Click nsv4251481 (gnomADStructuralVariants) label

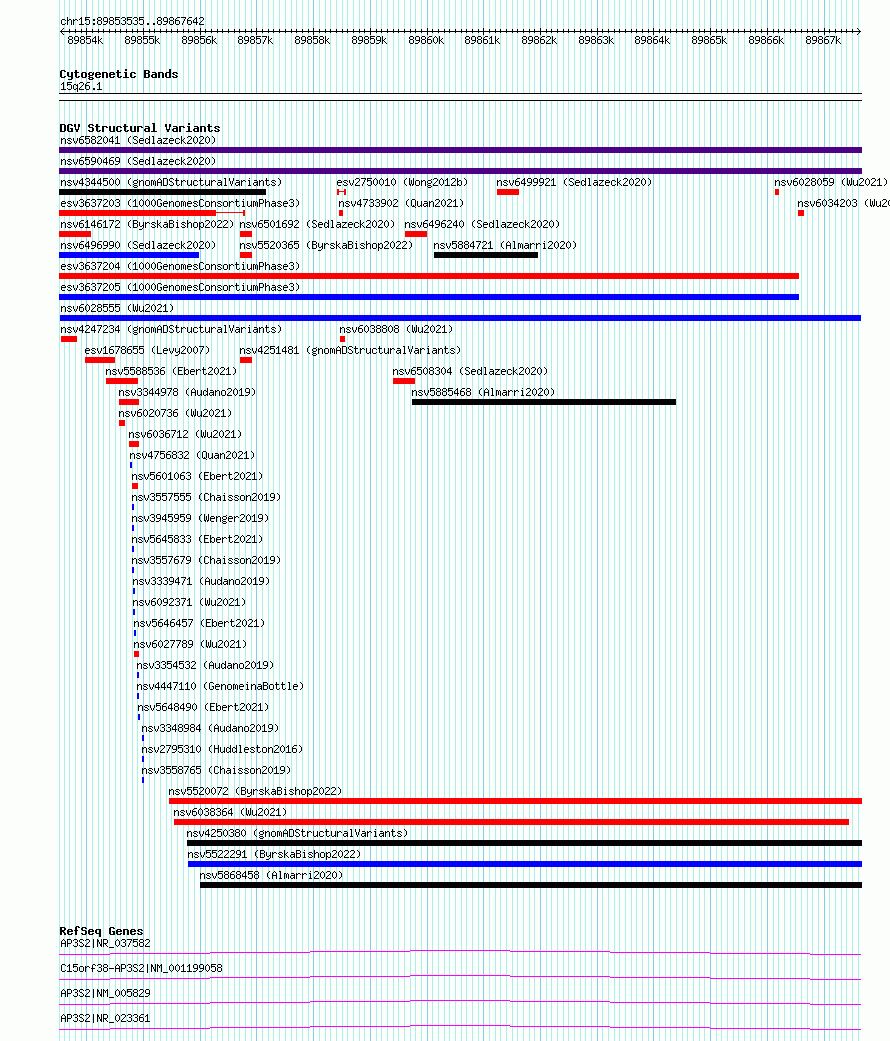(x=350, y=351)
